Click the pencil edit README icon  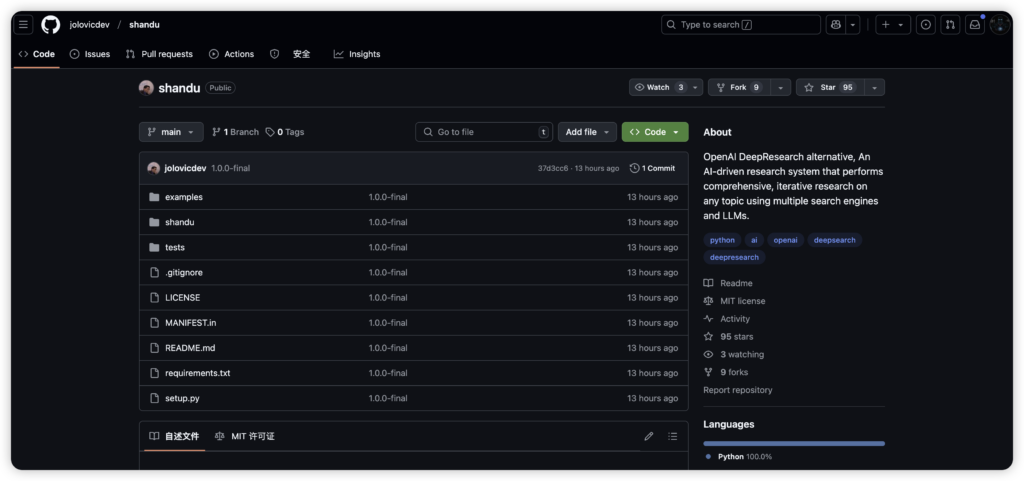pyautogui.click(x=648, y=436)
